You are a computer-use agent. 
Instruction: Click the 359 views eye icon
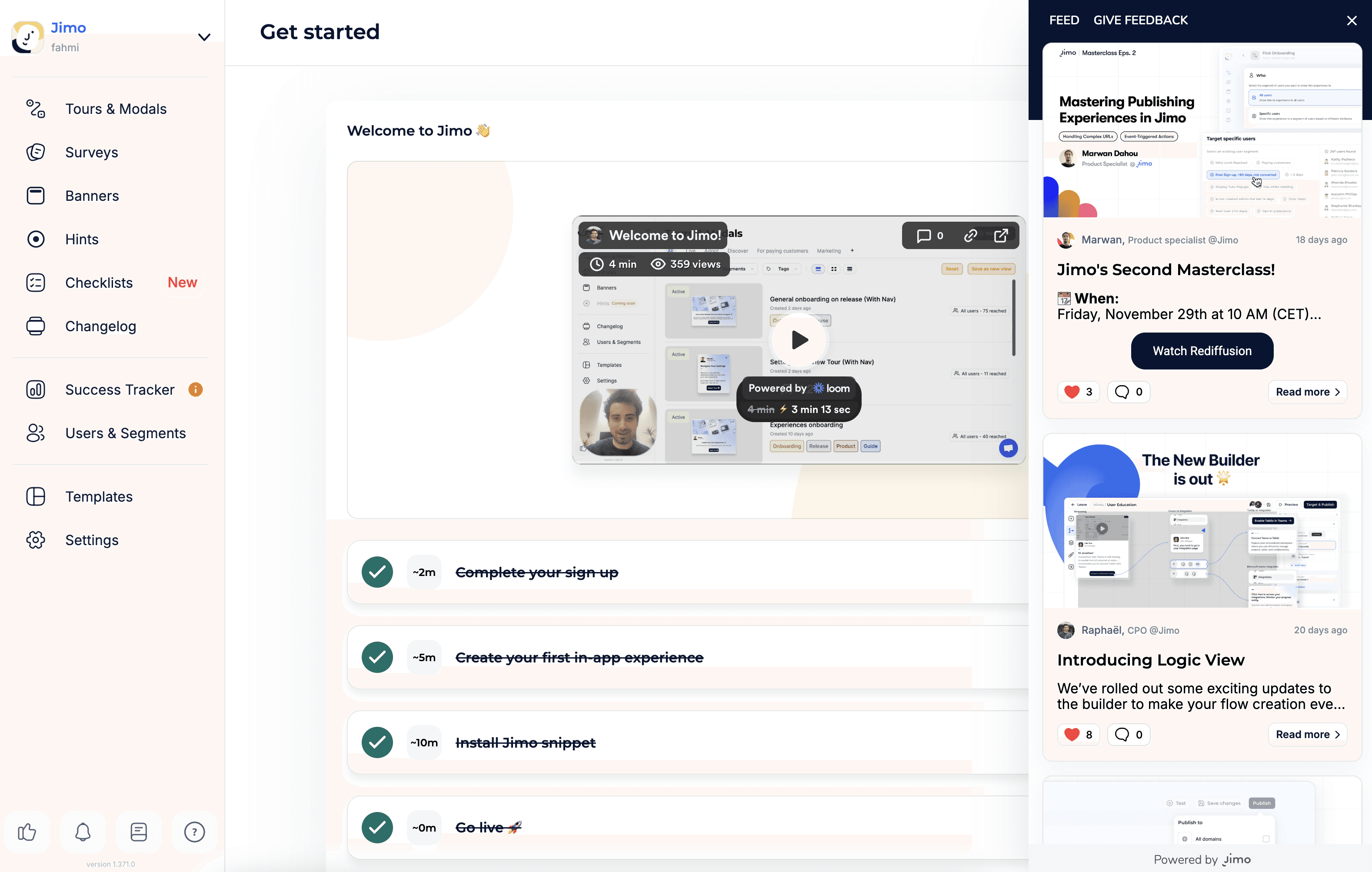click(658, 264)
